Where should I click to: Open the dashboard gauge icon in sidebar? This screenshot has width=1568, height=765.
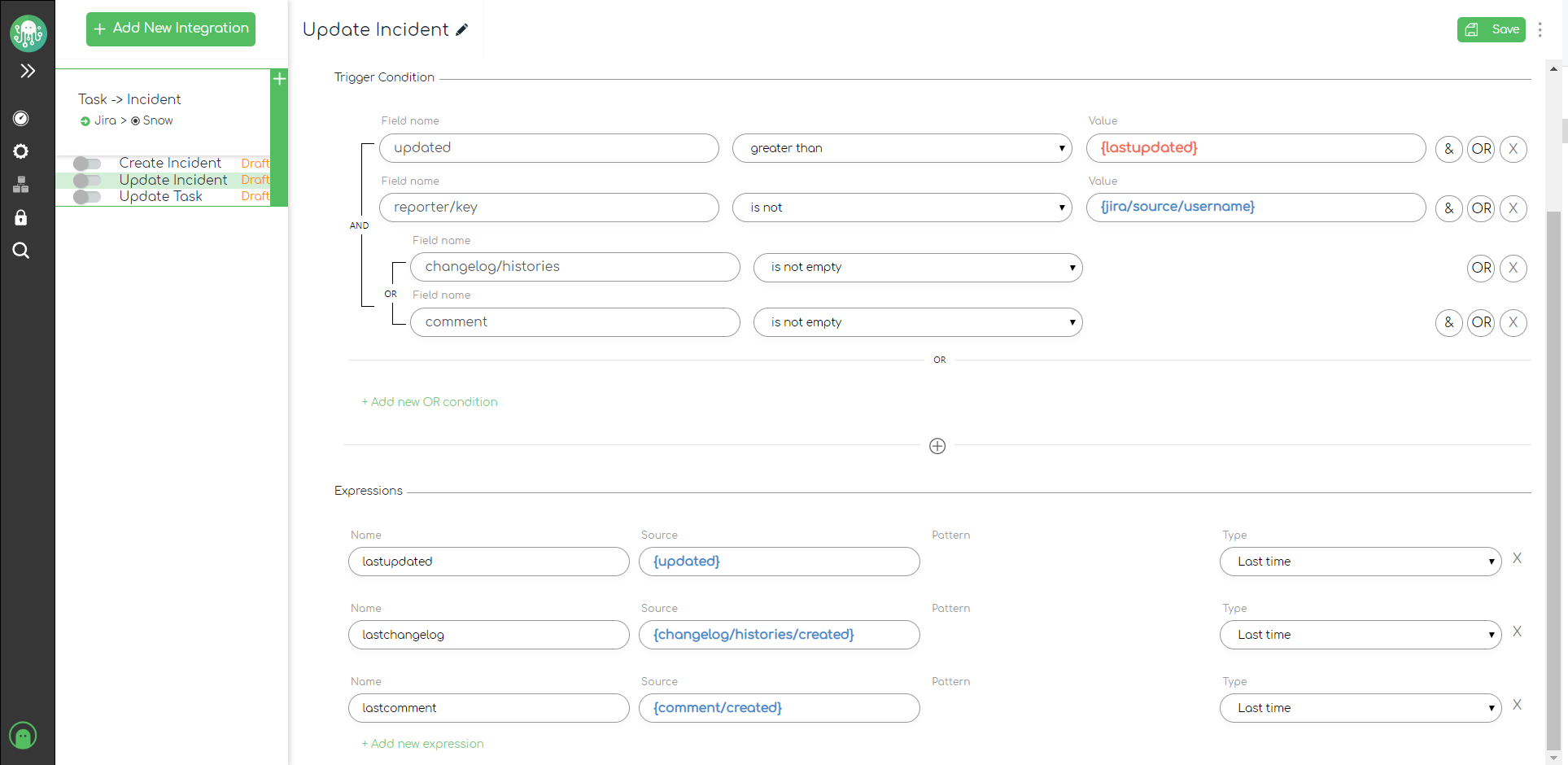click(21, 119)
